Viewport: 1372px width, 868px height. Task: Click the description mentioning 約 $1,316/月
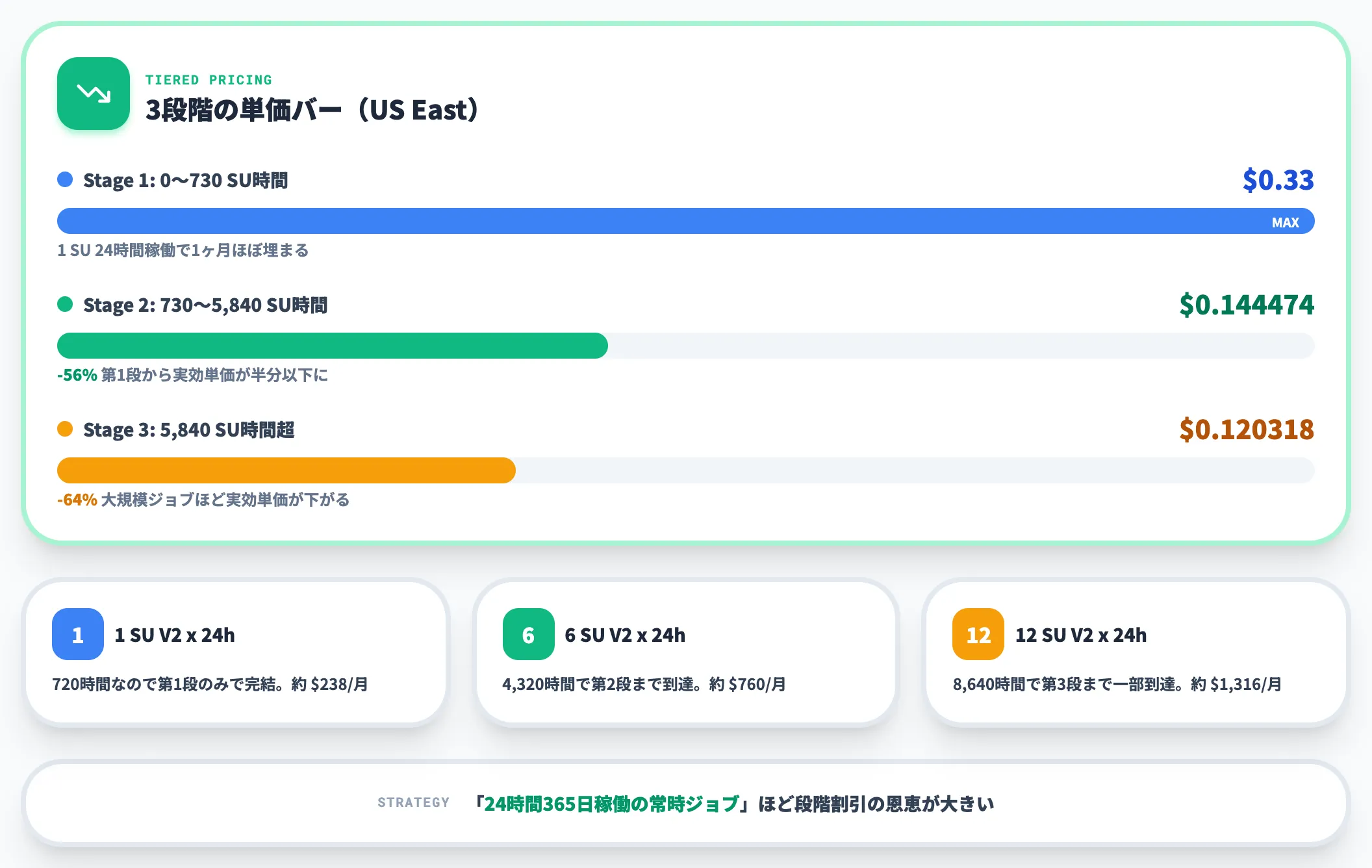pos(1117,684)
